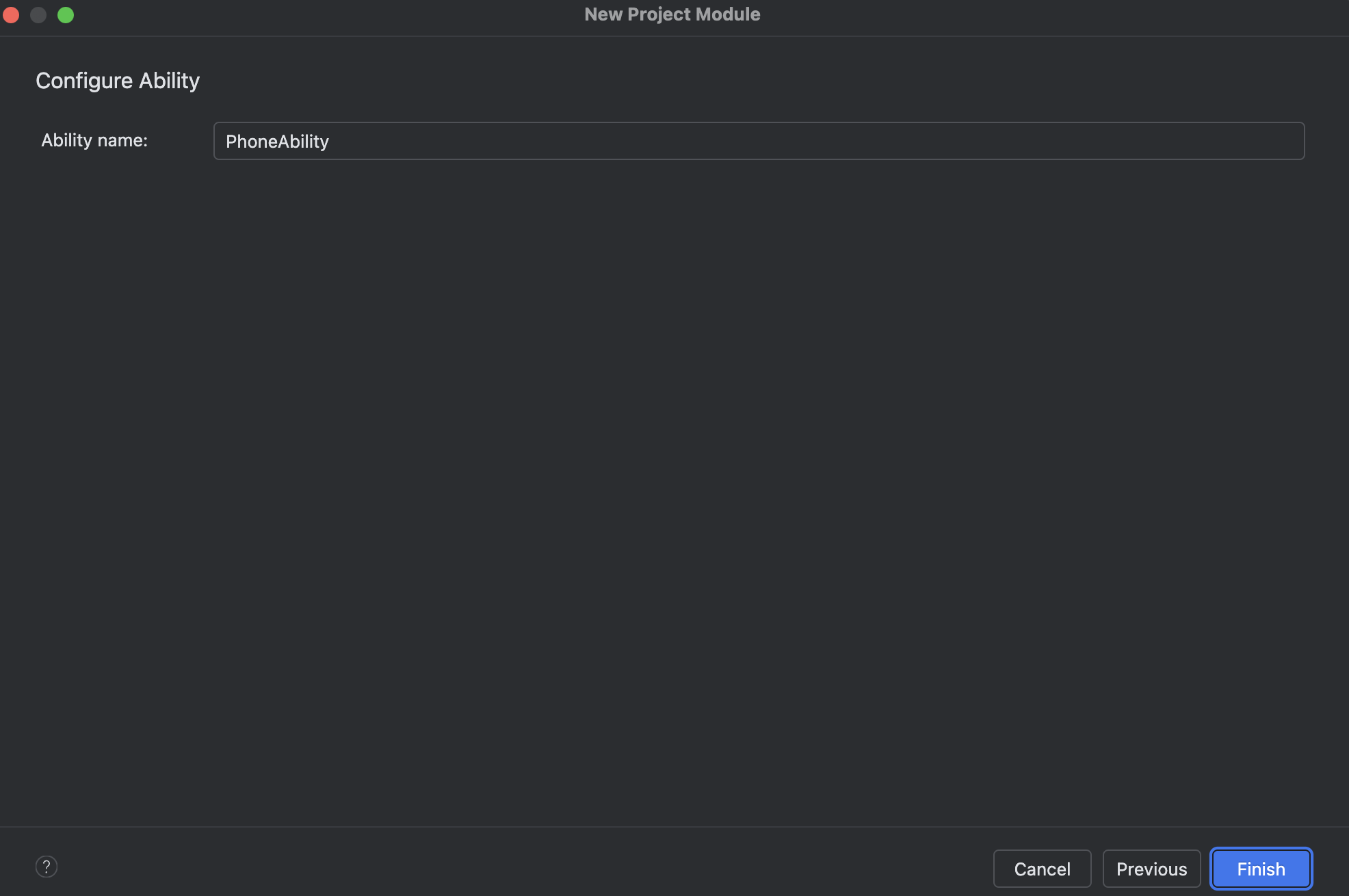Click the green zoom window button

click(66, 14)
